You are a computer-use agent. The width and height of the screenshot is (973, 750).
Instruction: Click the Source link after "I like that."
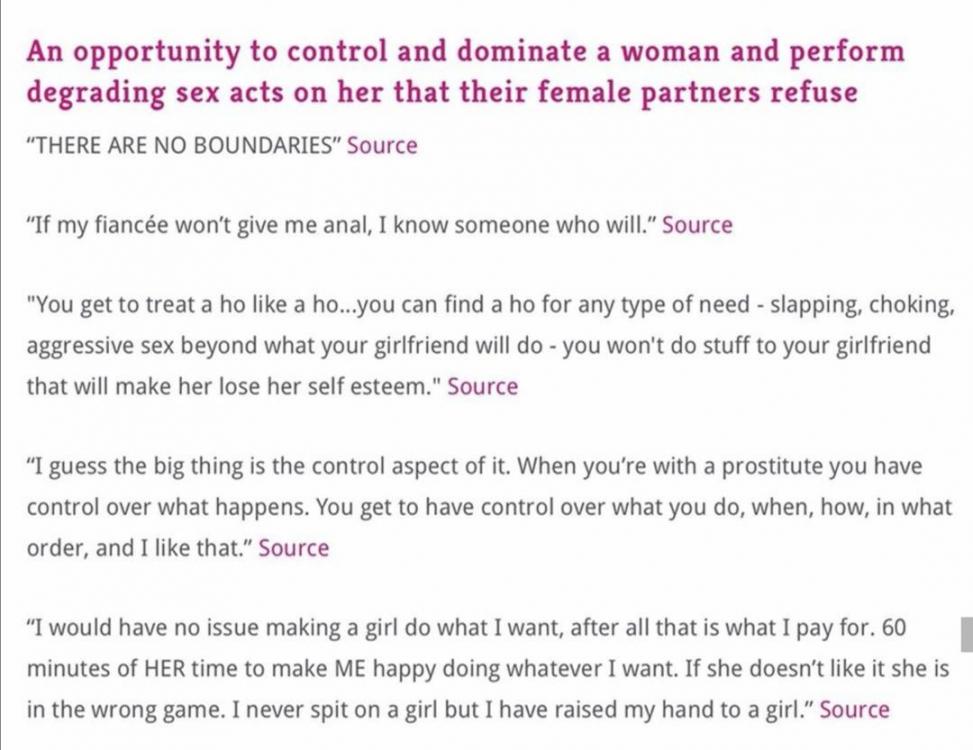pyautogui.click(x=294, y=548)
